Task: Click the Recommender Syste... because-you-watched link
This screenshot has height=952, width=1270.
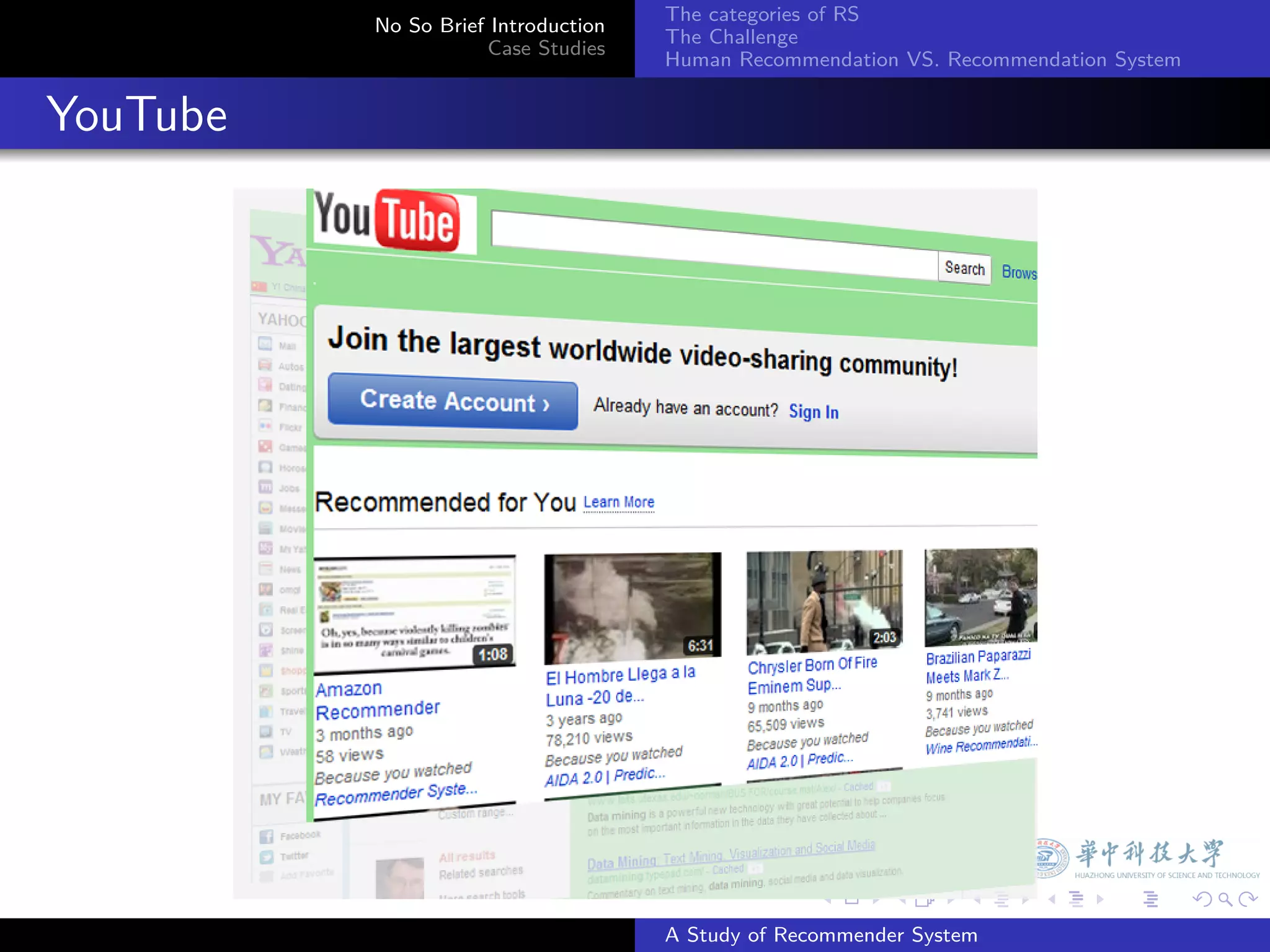Action: 396,794
